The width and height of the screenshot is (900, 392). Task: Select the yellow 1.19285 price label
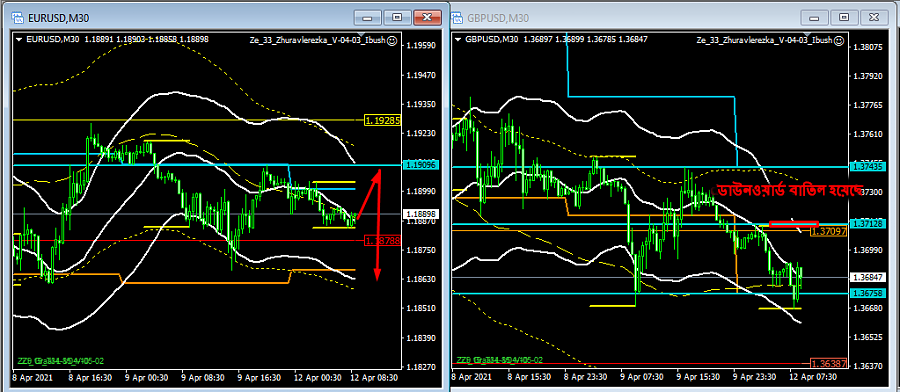pyautogui.click(x=383, y=121)
